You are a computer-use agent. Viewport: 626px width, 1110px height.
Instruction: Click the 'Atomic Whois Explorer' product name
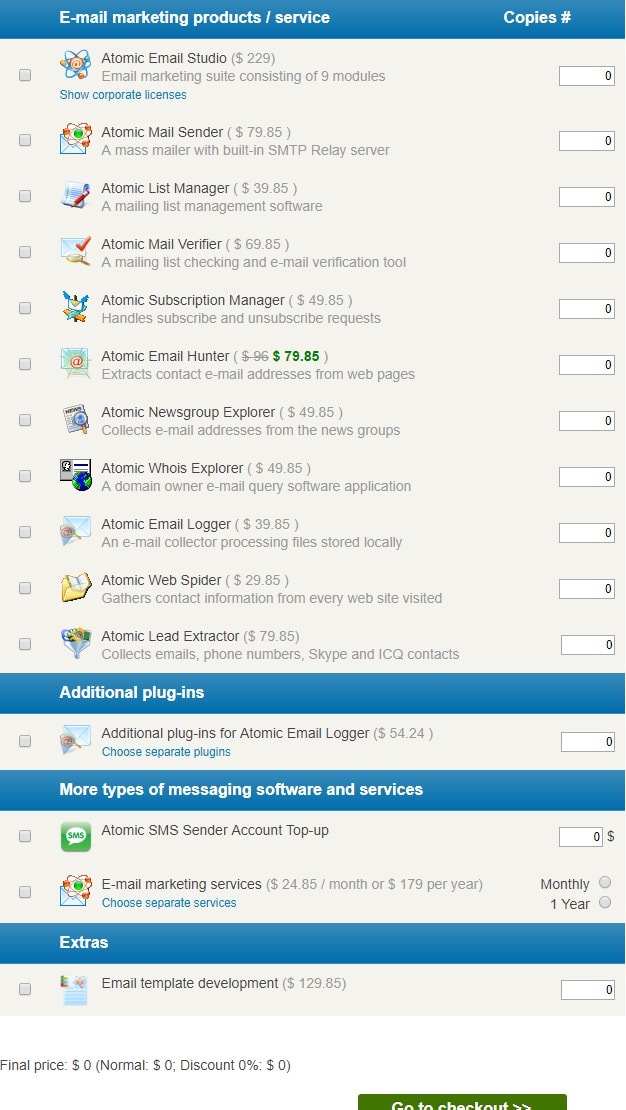172,468
